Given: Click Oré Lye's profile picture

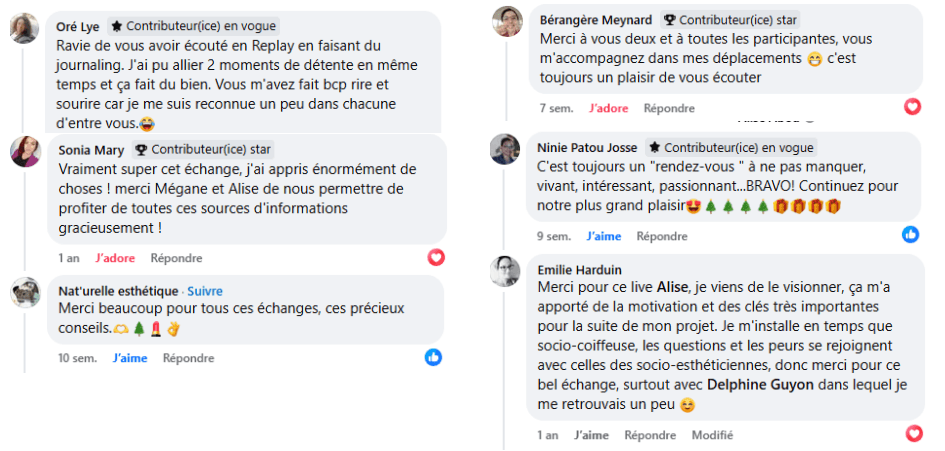Looking at the screenshot, I should (x=25, y=28).
